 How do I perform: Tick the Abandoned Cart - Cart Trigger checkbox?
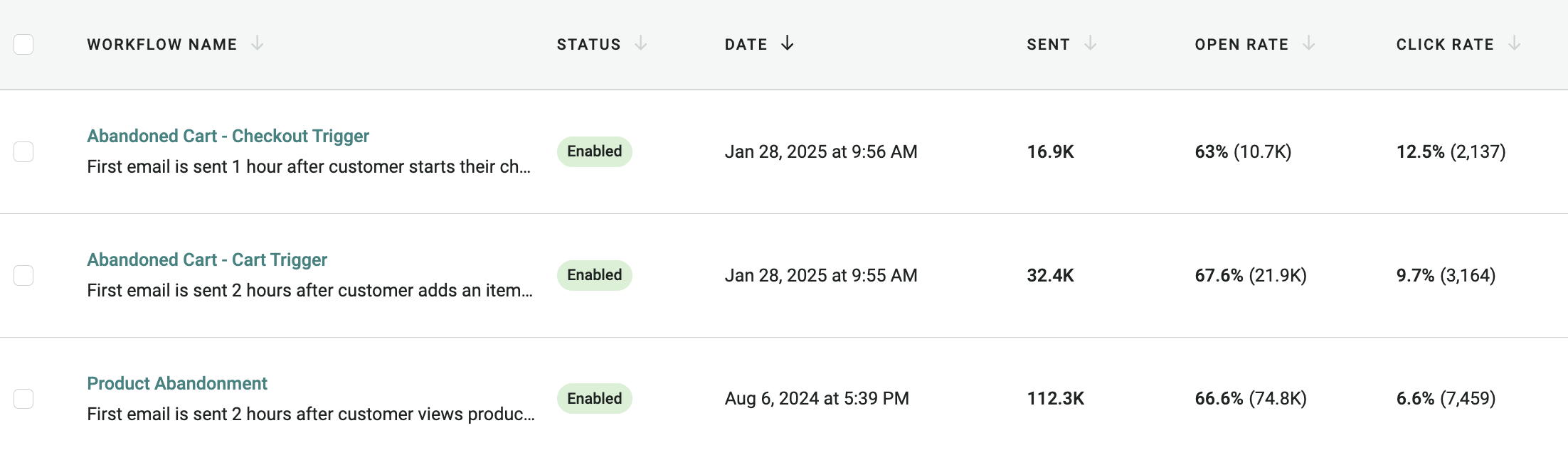(x=23, y=275)
